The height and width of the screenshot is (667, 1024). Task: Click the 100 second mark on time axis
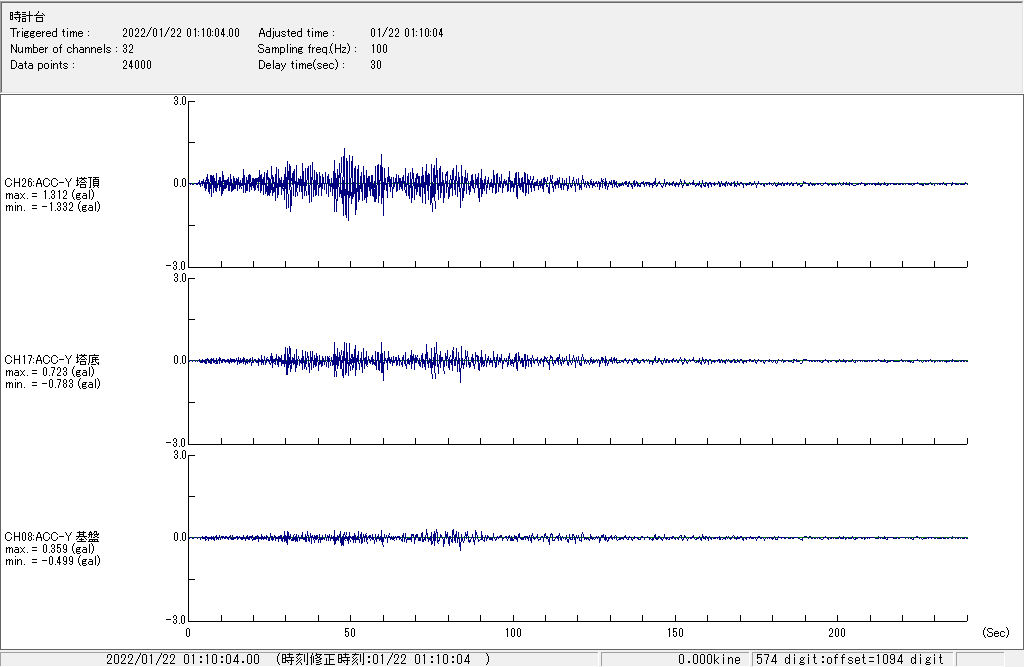click(x=513, y=633)
